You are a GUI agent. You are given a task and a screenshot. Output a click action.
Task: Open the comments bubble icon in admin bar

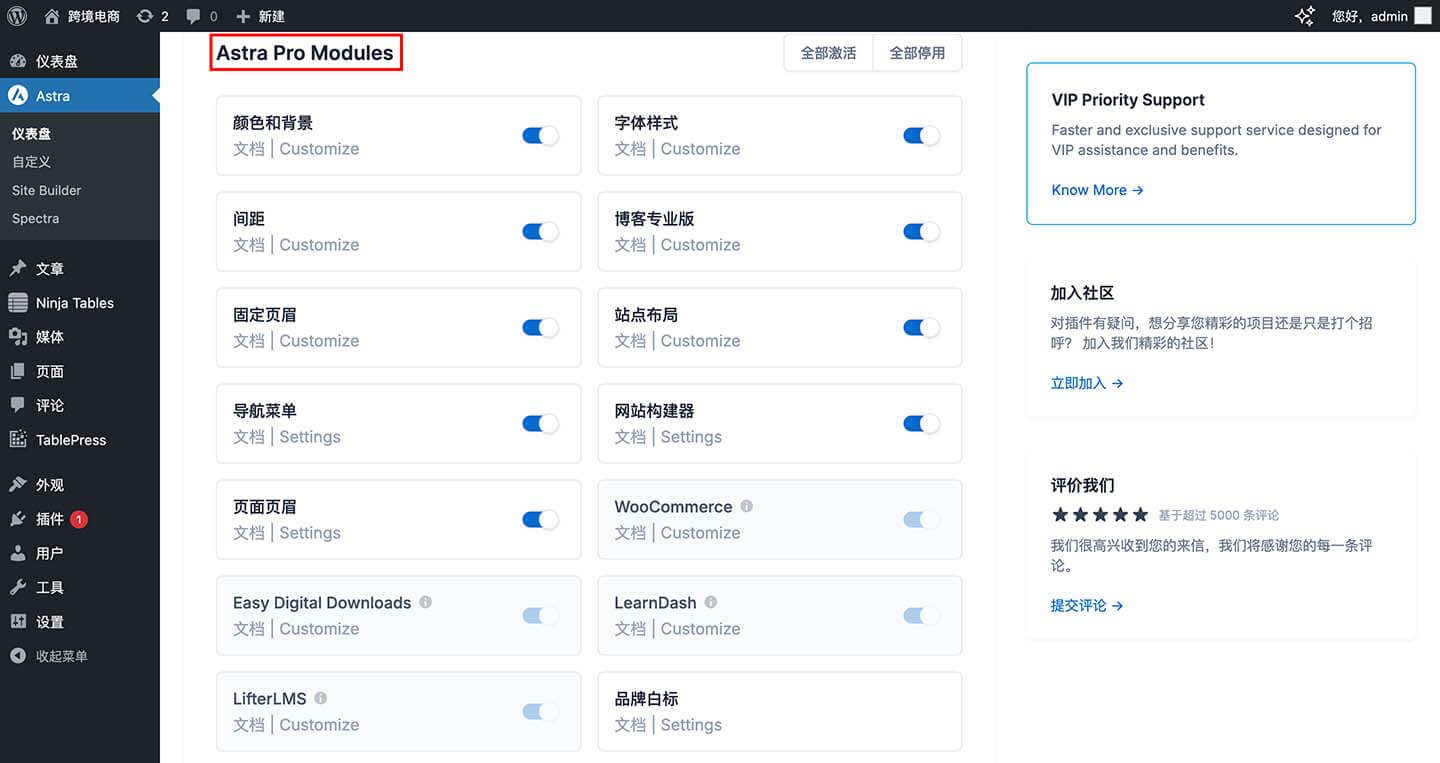point(193,16)
